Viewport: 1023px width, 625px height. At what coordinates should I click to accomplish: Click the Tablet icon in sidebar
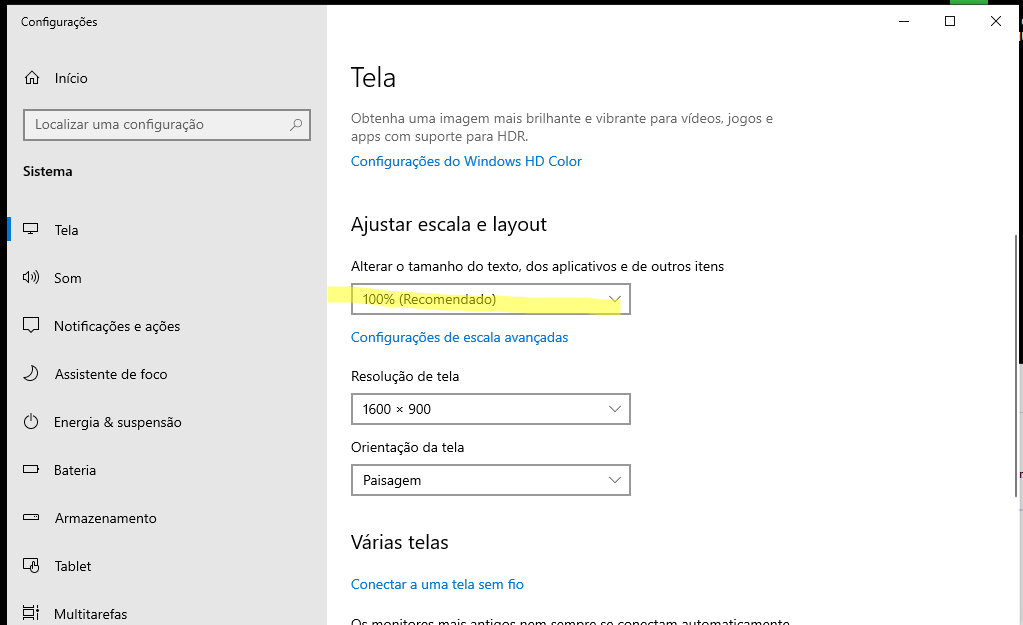(x=32, y=566)
